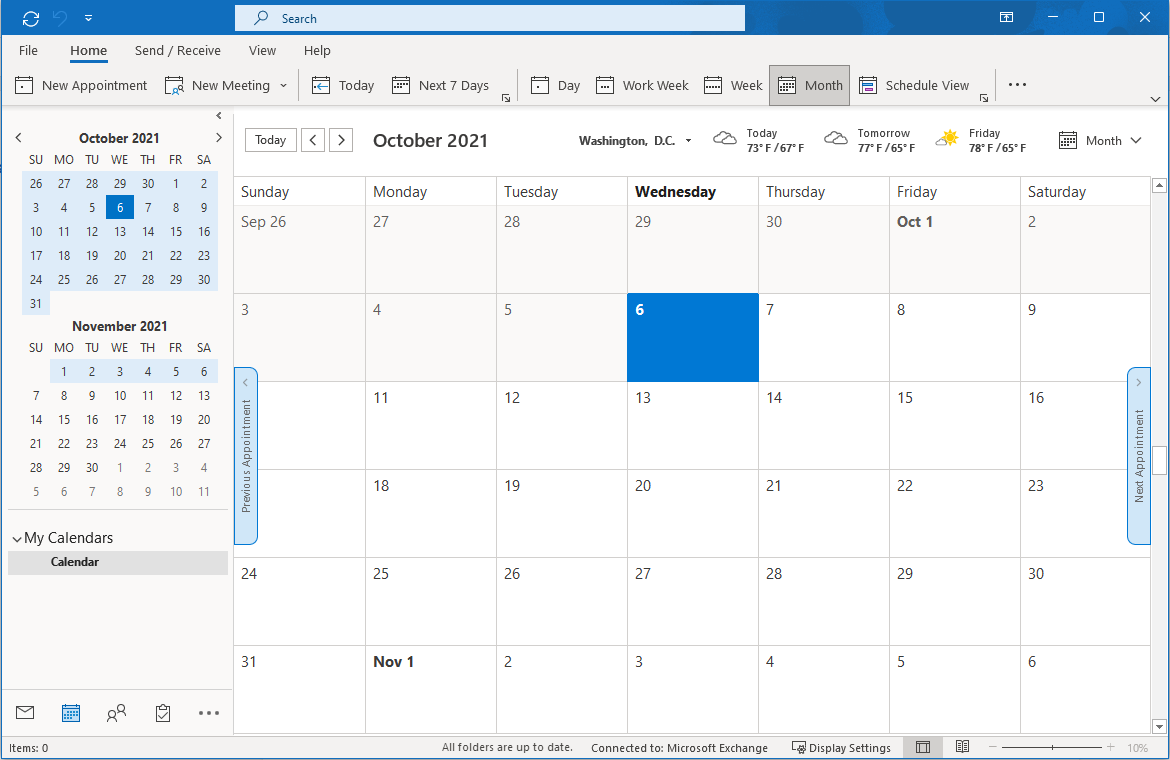
Task: Go to next month with forward arrow
Action: coord(341,140)
